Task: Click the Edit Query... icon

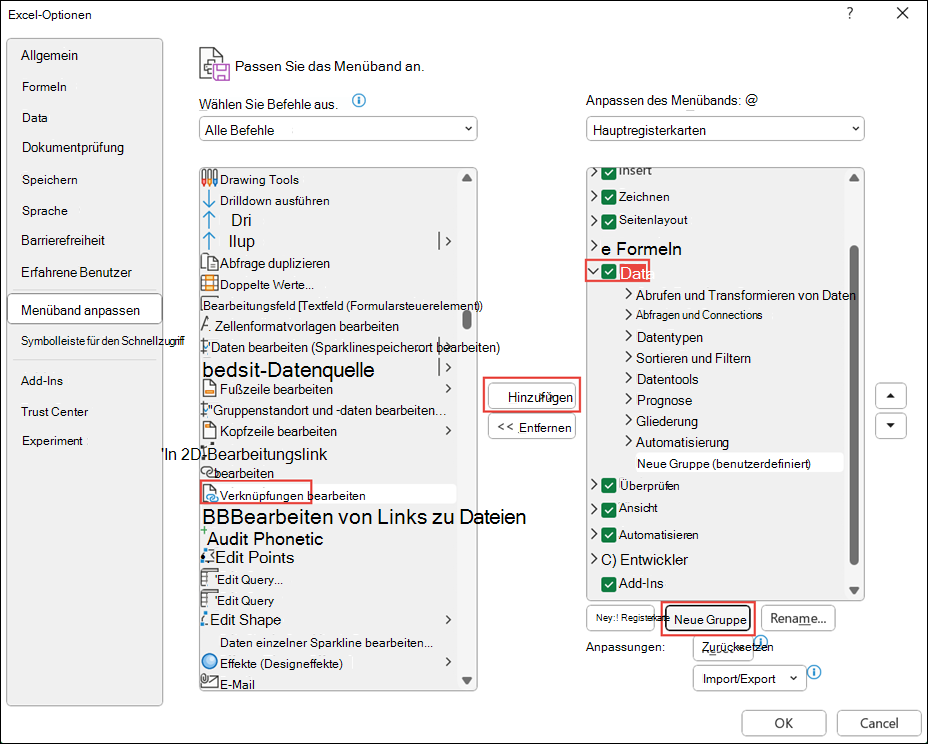Action: click(x=209, y=578)
